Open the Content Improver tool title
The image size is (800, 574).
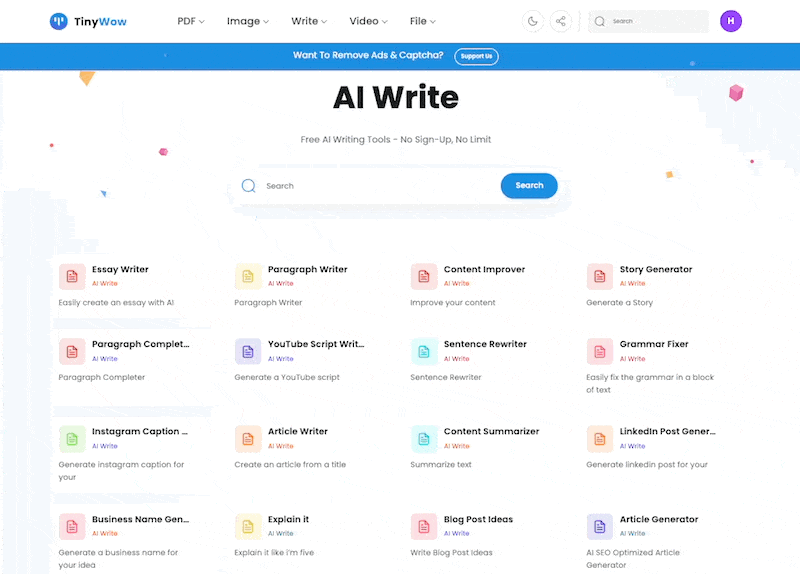point(484,269)
